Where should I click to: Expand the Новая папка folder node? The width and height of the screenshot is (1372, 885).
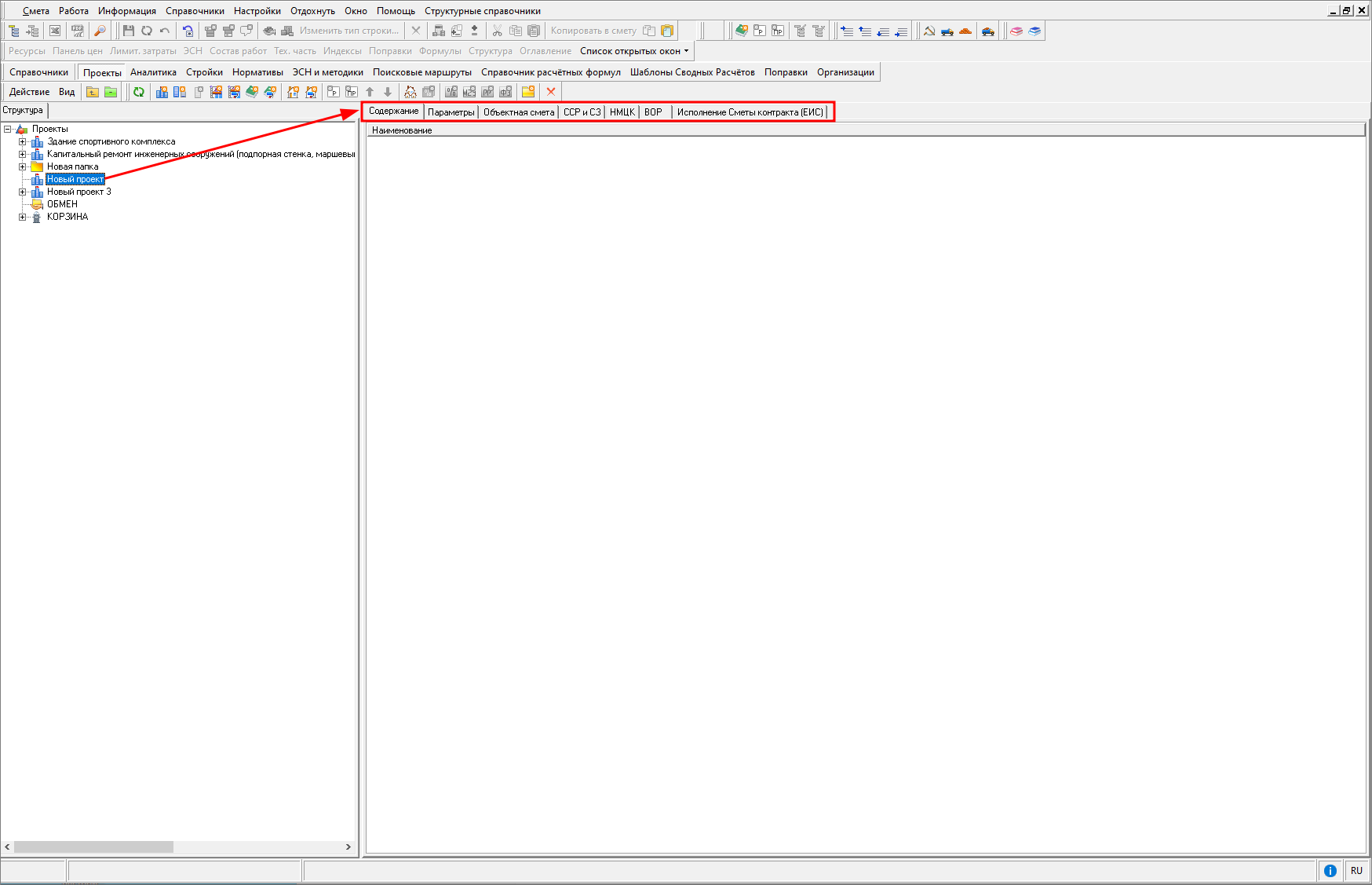(23, 167)
